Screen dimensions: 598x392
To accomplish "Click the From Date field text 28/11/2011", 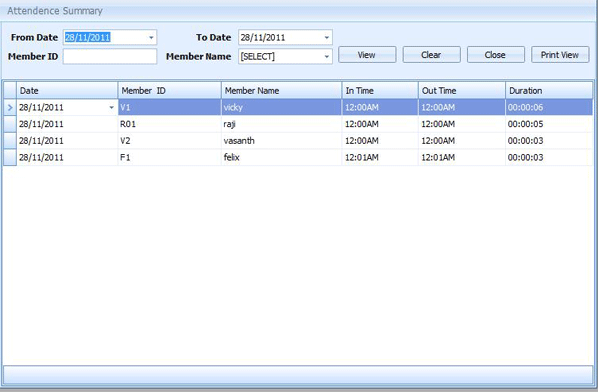I will pyautogui.click(x=88, y=37).
